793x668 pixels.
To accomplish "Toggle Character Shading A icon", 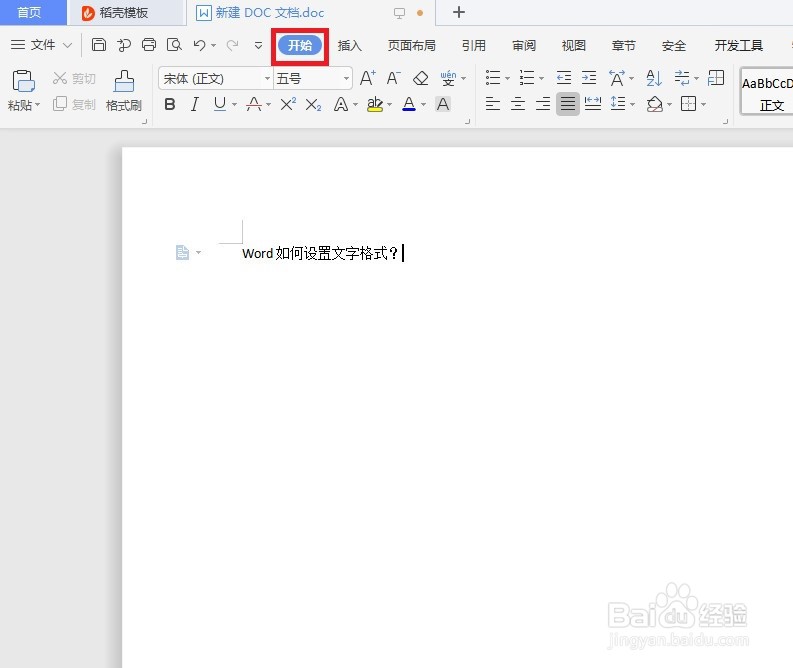I will click(443, 105).
